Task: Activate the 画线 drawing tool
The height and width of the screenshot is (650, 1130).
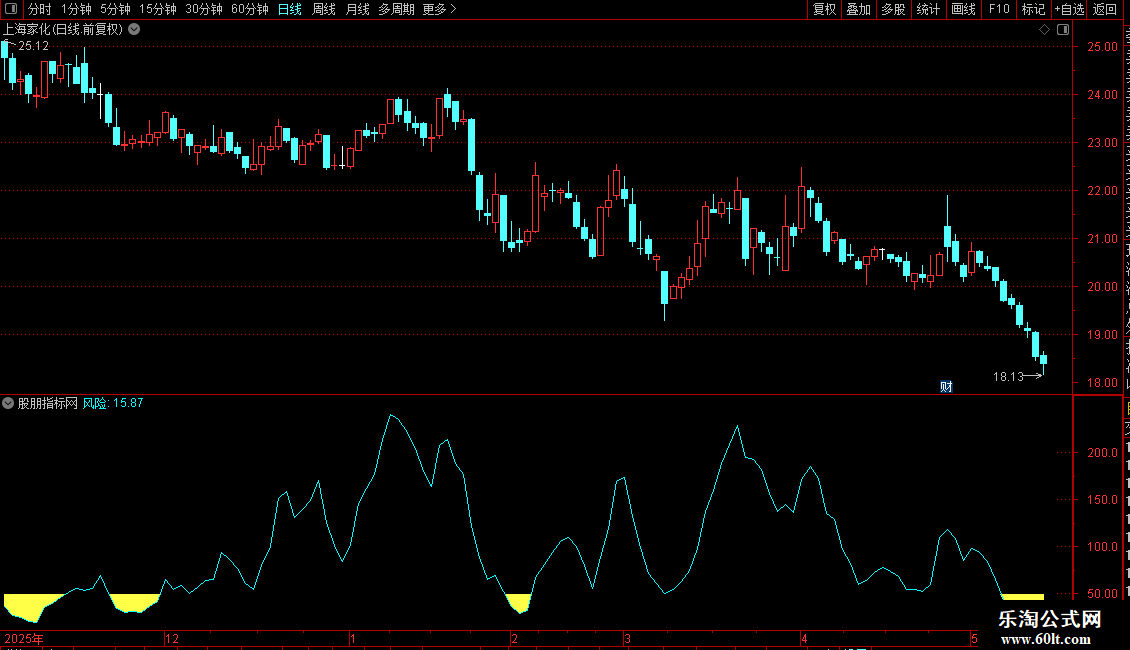Action: (964, 9)
